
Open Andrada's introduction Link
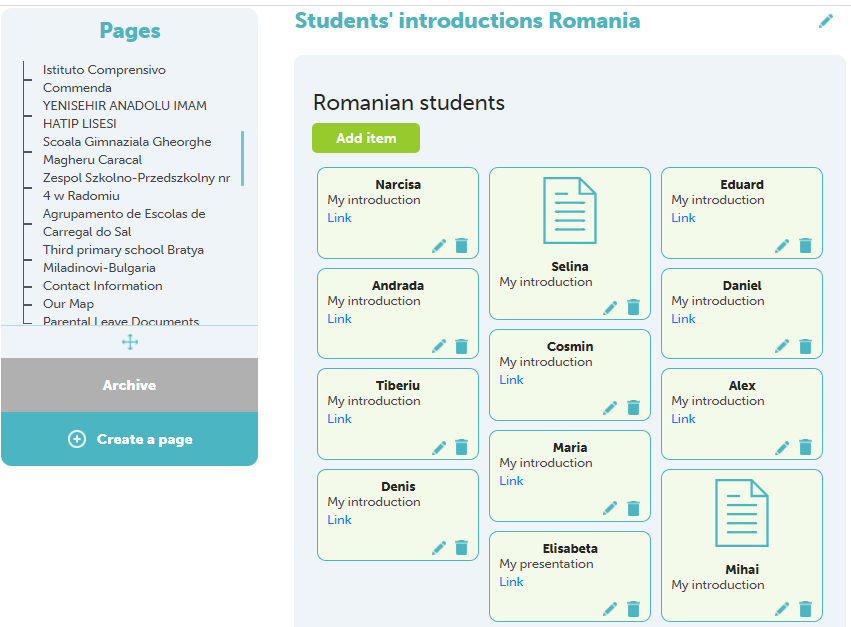[x=339, y=319]
